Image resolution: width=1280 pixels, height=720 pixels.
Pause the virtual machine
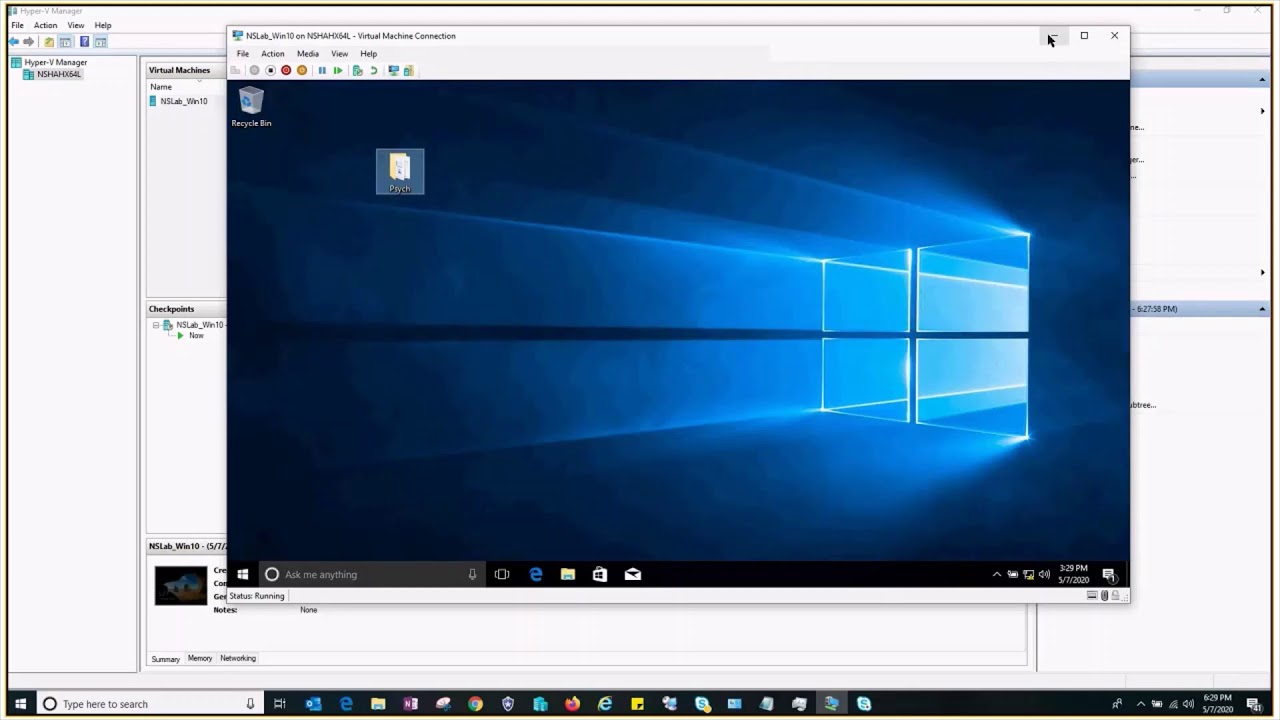coord(322,70)
